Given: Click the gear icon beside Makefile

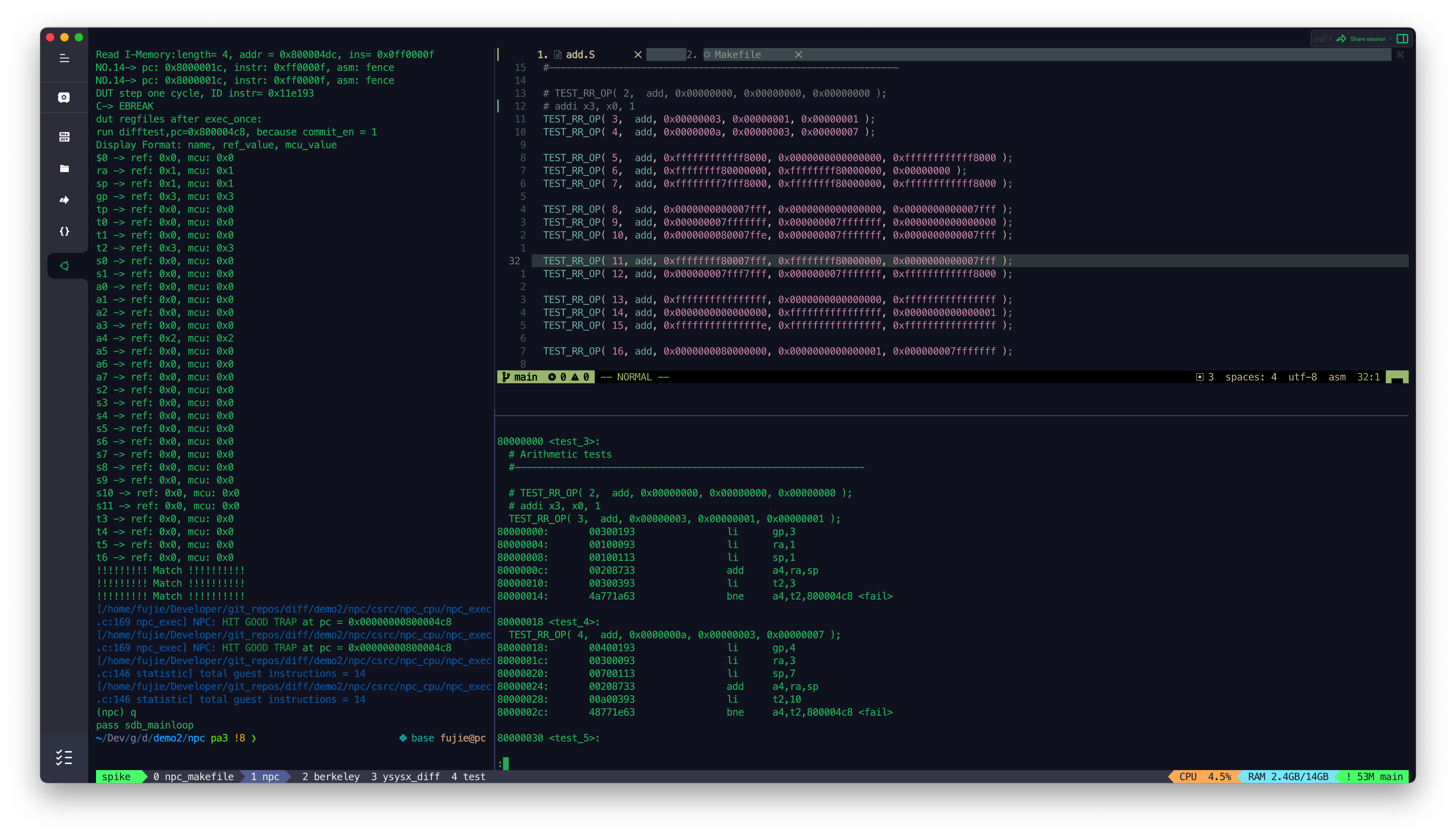Looking at the screenshot, I should (707, 54).
